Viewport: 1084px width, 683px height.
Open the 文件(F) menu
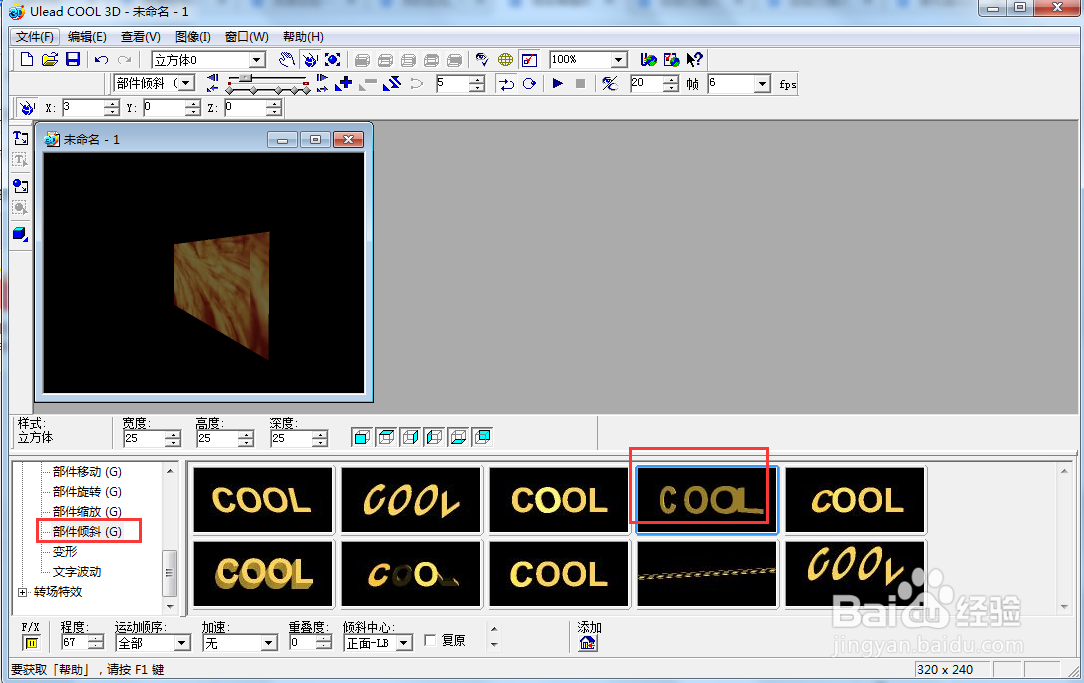point(35,37)
